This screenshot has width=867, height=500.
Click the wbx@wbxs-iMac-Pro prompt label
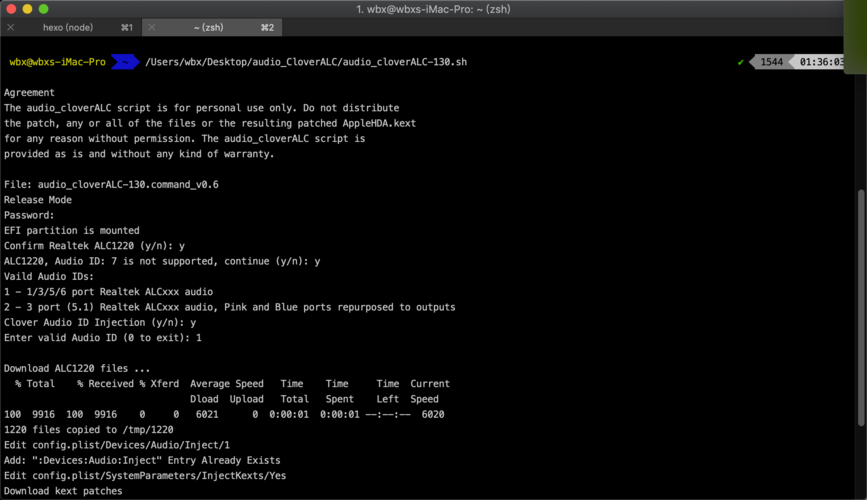[58, 62]
